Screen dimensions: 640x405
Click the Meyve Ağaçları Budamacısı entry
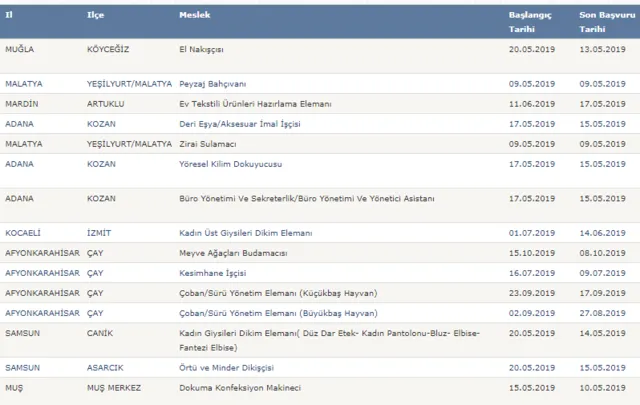click(232, 253)
